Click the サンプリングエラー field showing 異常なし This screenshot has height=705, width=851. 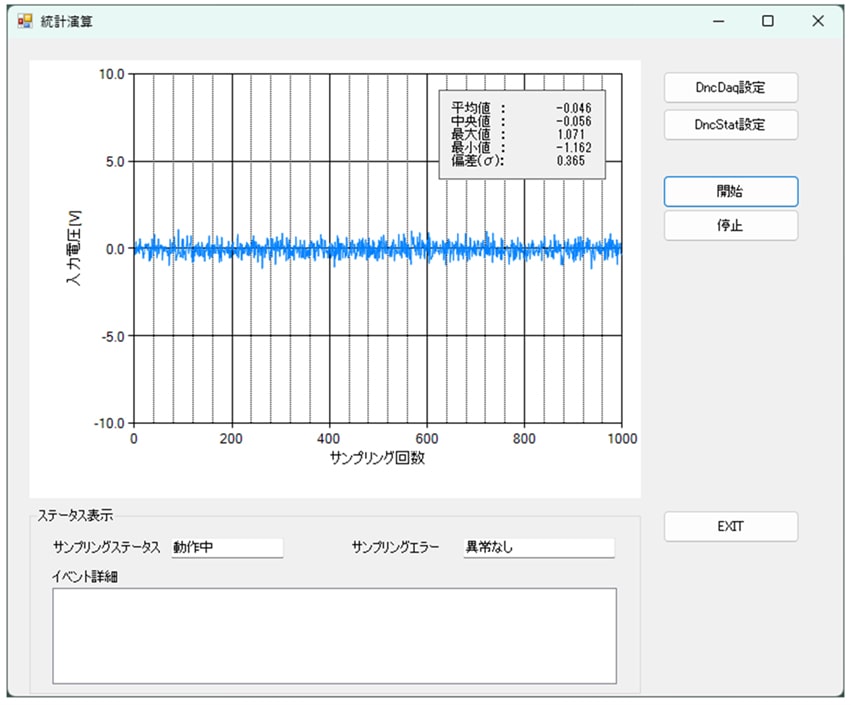tap(537, 548)
